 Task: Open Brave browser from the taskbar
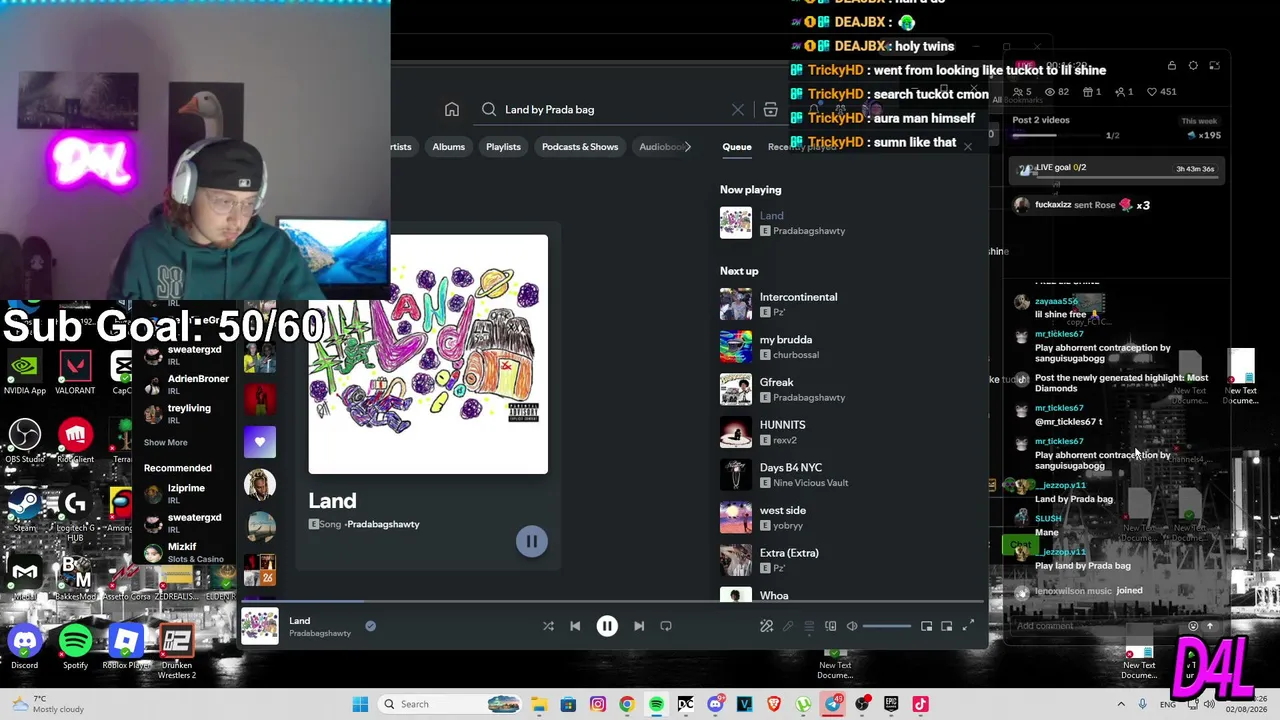point(774,704)
